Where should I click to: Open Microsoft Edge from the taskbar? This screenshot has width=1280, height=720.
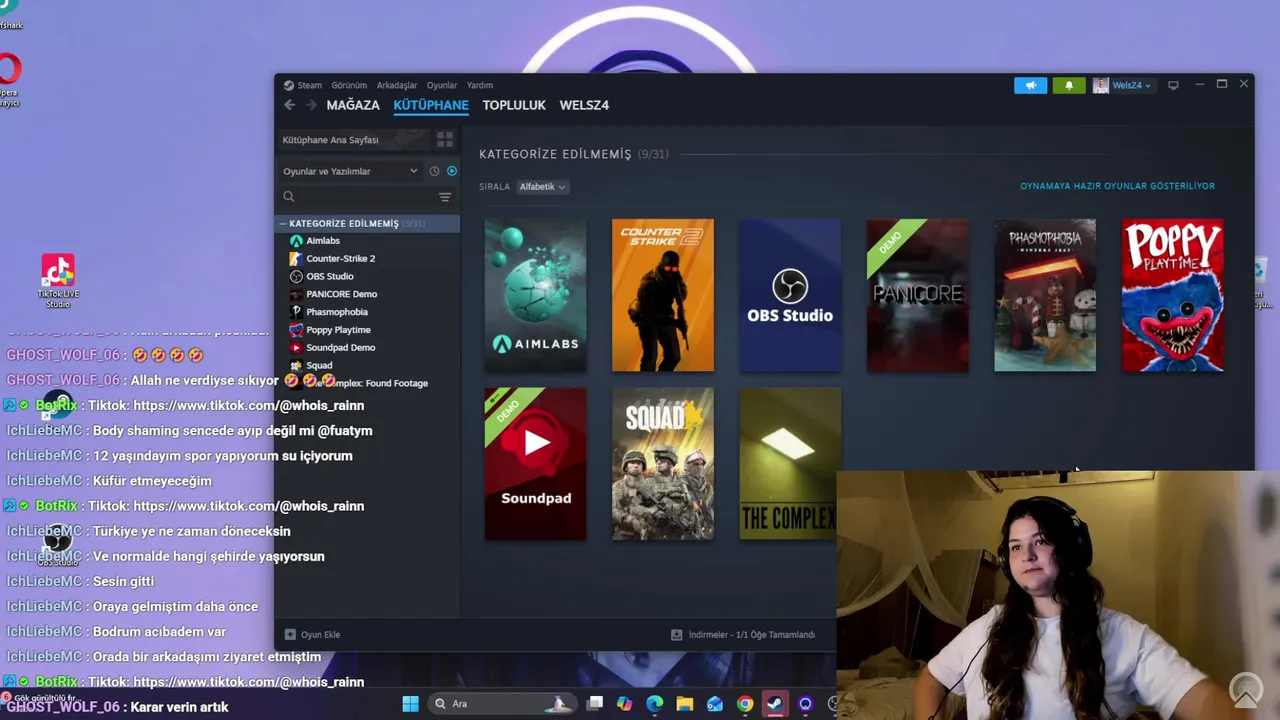655,704
